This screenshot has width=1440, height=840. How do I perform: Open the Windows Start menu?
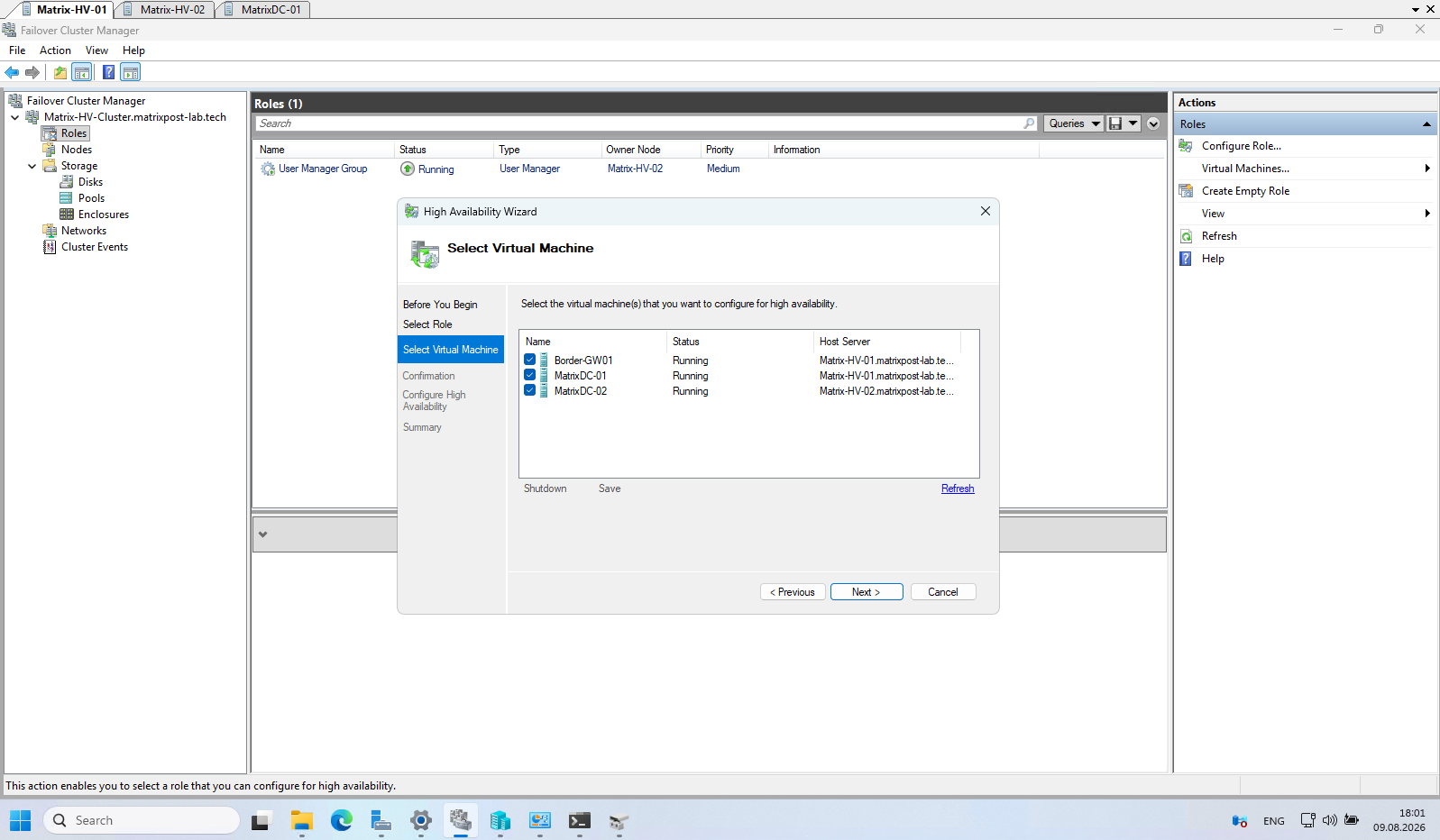coord(20,820)
